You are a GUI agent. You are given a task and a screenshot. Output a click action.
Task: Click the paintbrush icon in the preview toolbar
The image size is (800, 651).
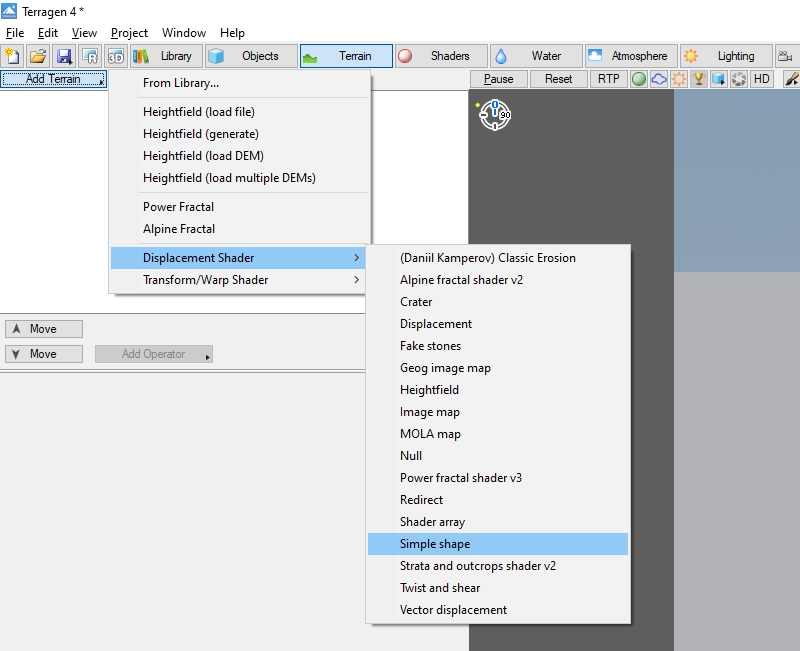coord(791,79)
